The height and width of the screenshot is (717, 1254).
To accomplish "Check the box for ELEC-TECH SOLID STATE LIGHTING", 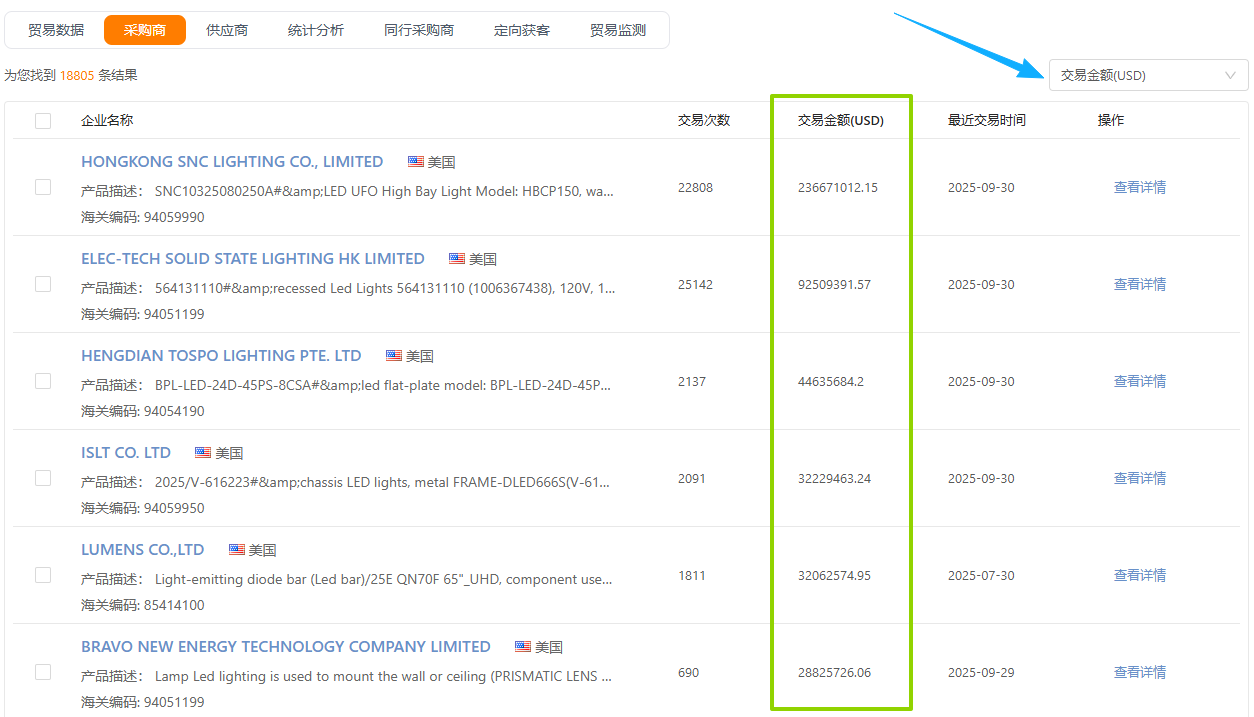I will tap(43, 284).
